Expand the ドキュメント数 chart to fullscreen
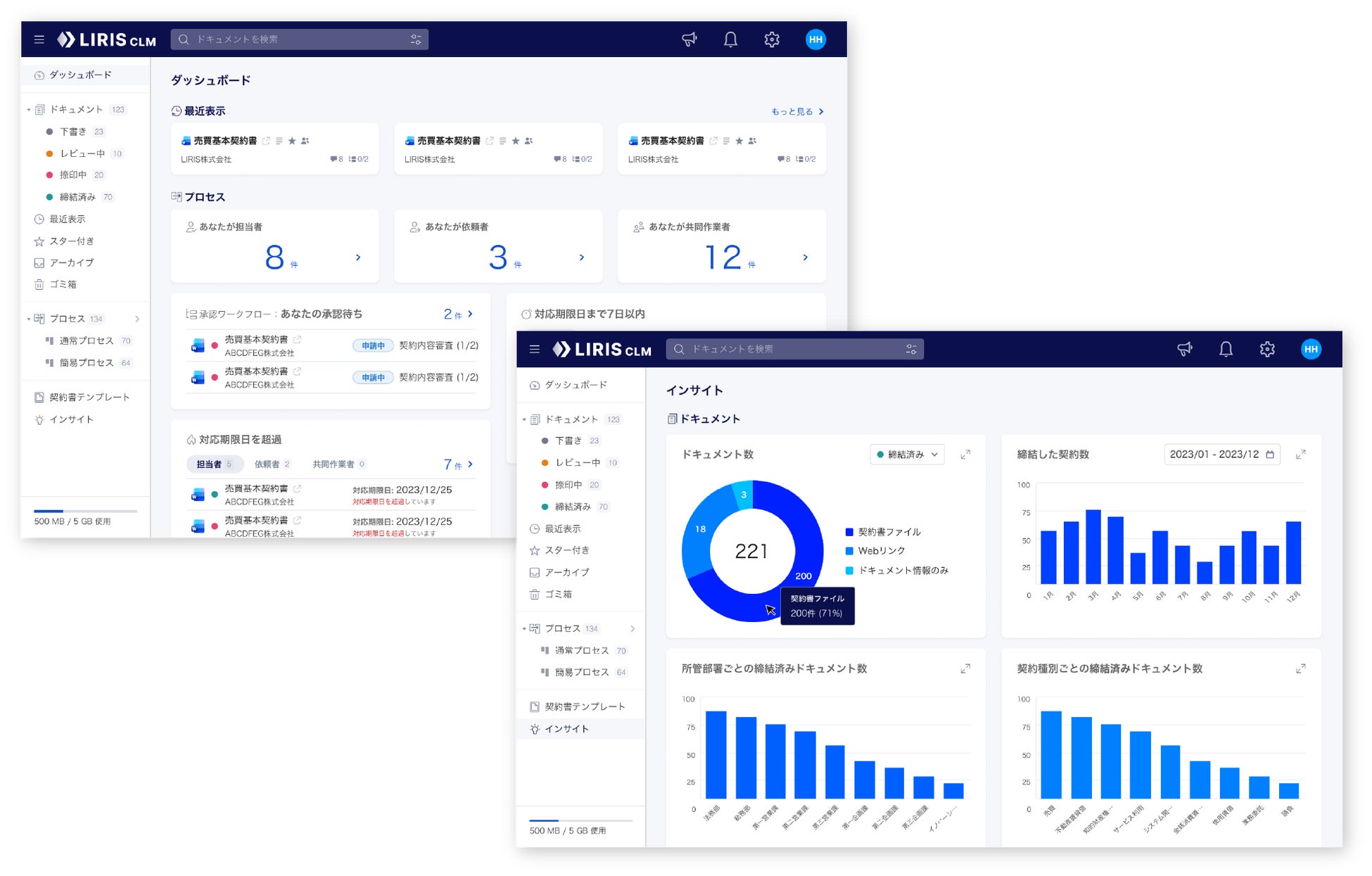The height and width of the screenshot is (876, 1372). pyautogui.click(x=965, y=455)
